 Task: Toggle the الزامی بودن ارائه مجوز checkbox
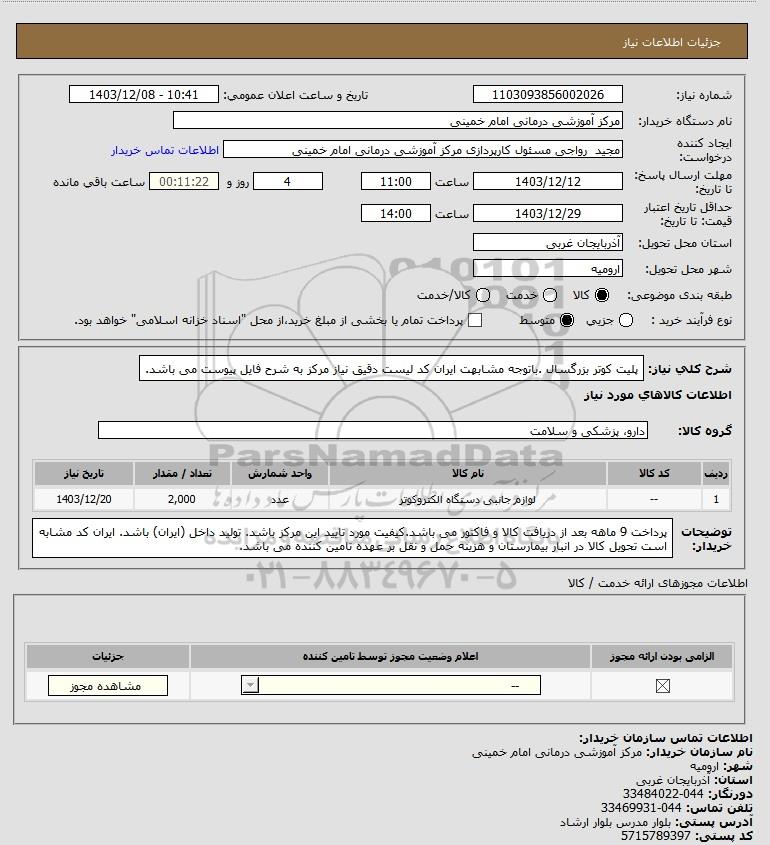point(662,685)
